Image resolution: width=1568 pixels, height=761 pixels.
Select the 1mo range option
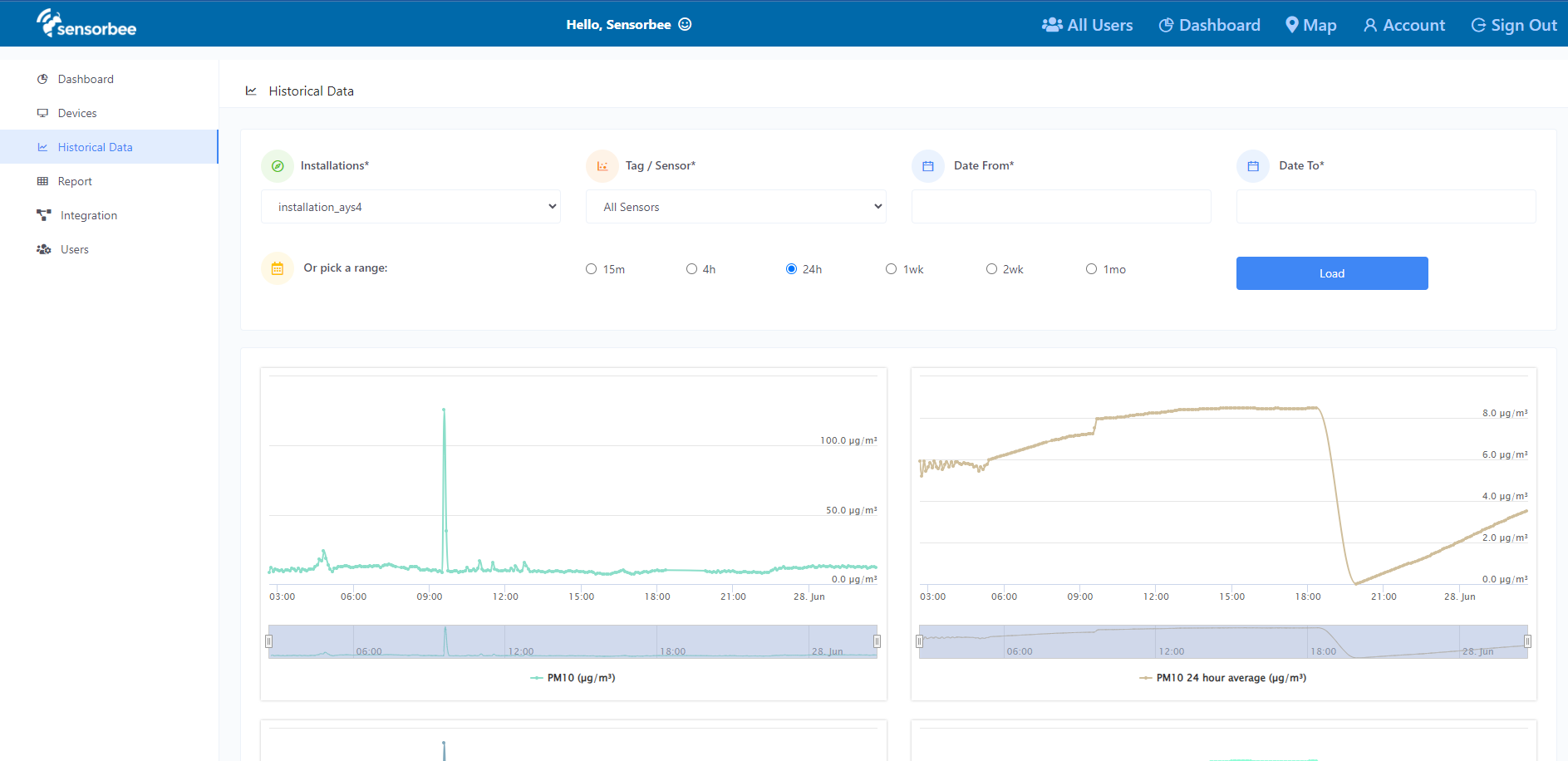(x=1091, y=269)
